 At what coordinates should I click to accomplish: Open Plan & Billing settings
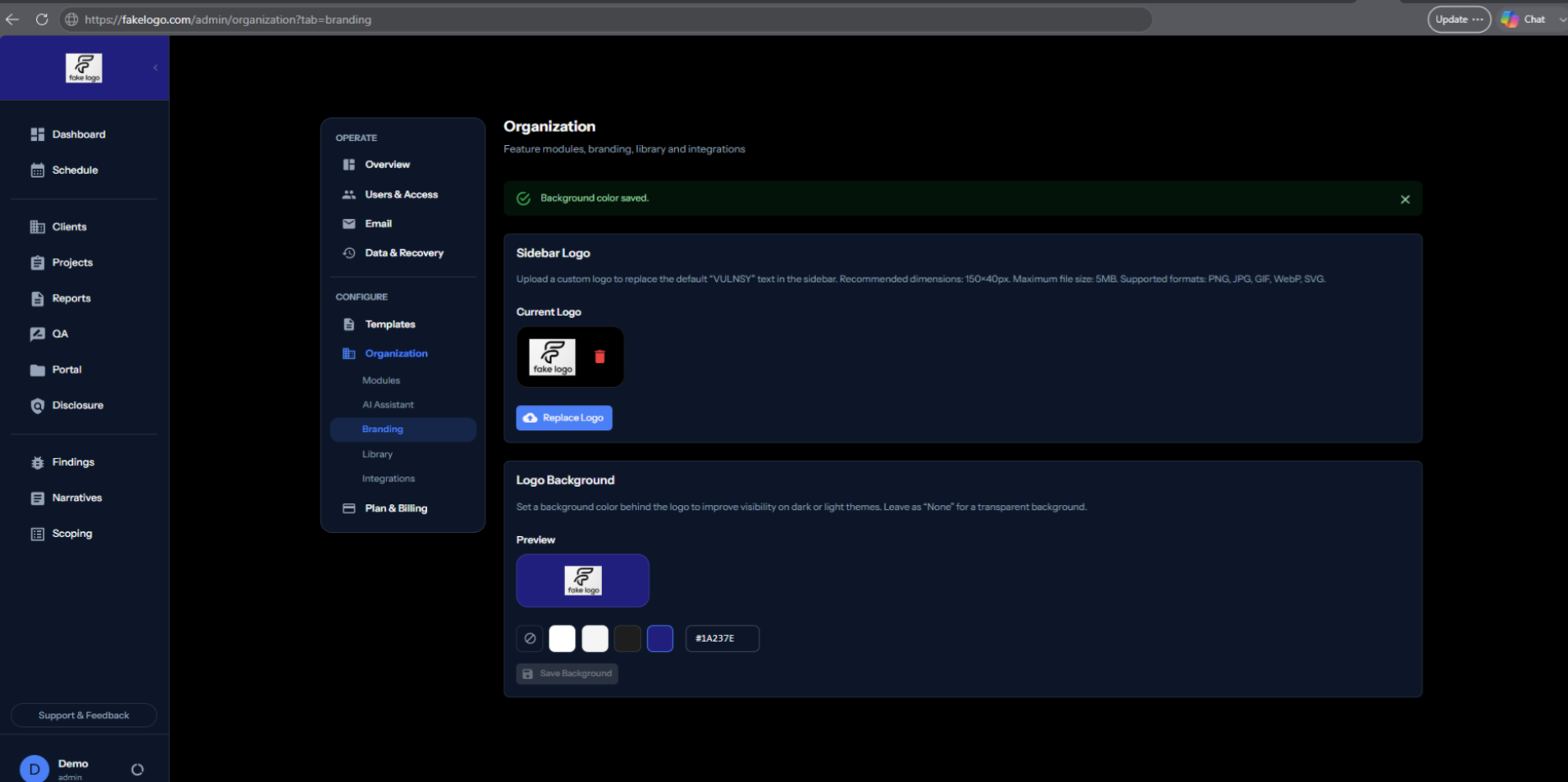(396, 508)
